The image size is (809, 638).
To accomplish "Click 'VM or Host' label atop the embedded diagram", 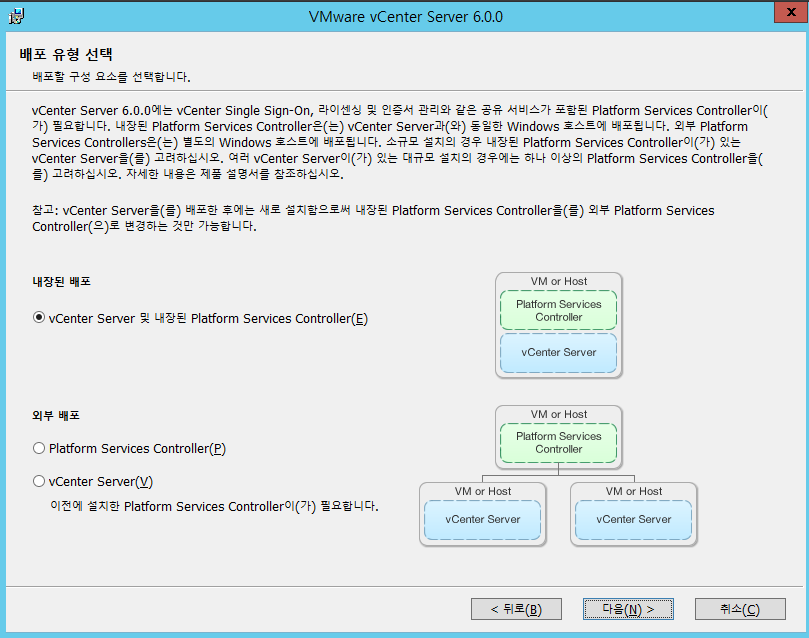I will pyautogui.click(x=558, y=282).
